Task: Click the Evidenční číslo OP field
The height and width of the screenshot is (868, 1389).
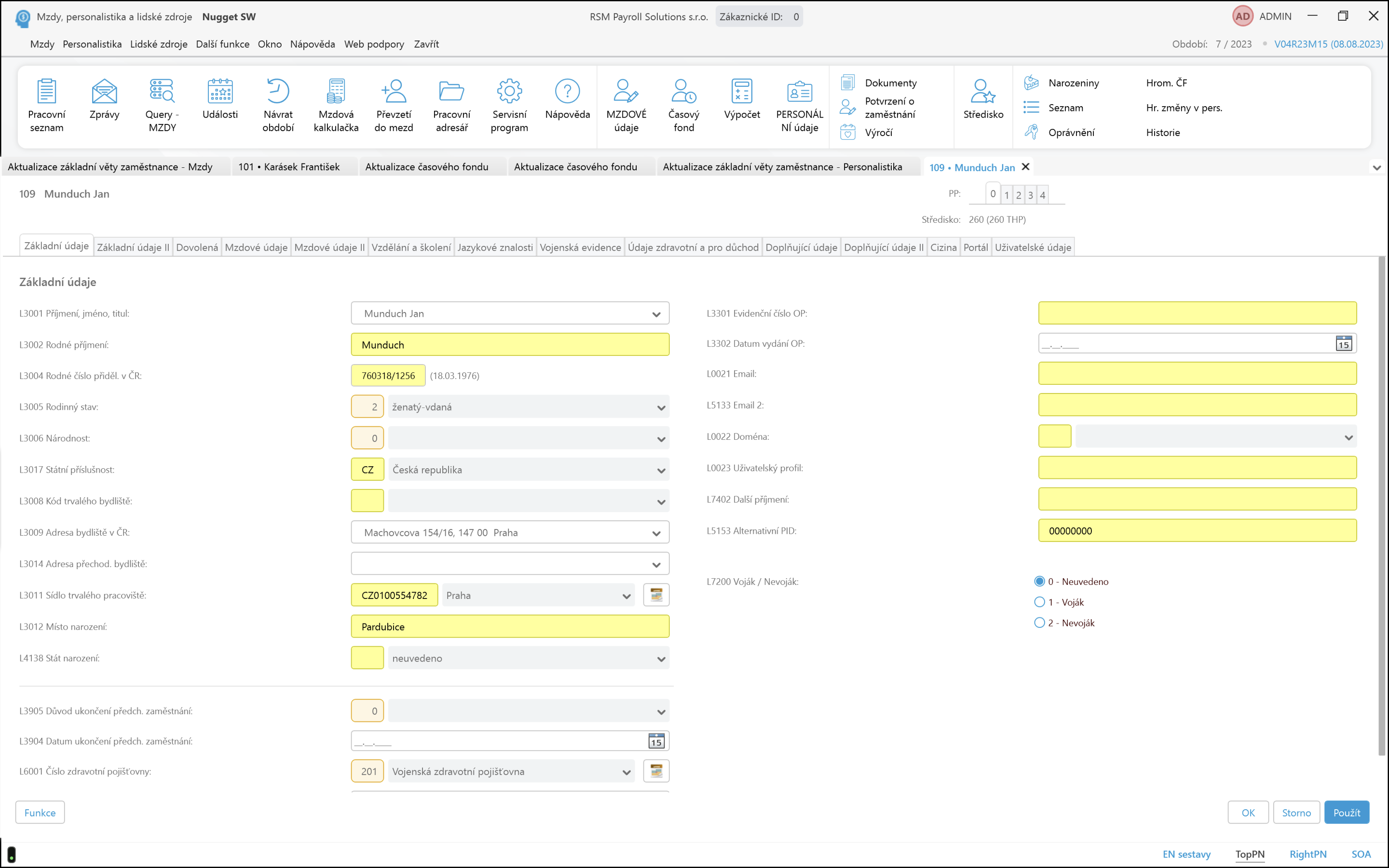Action: [x=1198, y=313]
